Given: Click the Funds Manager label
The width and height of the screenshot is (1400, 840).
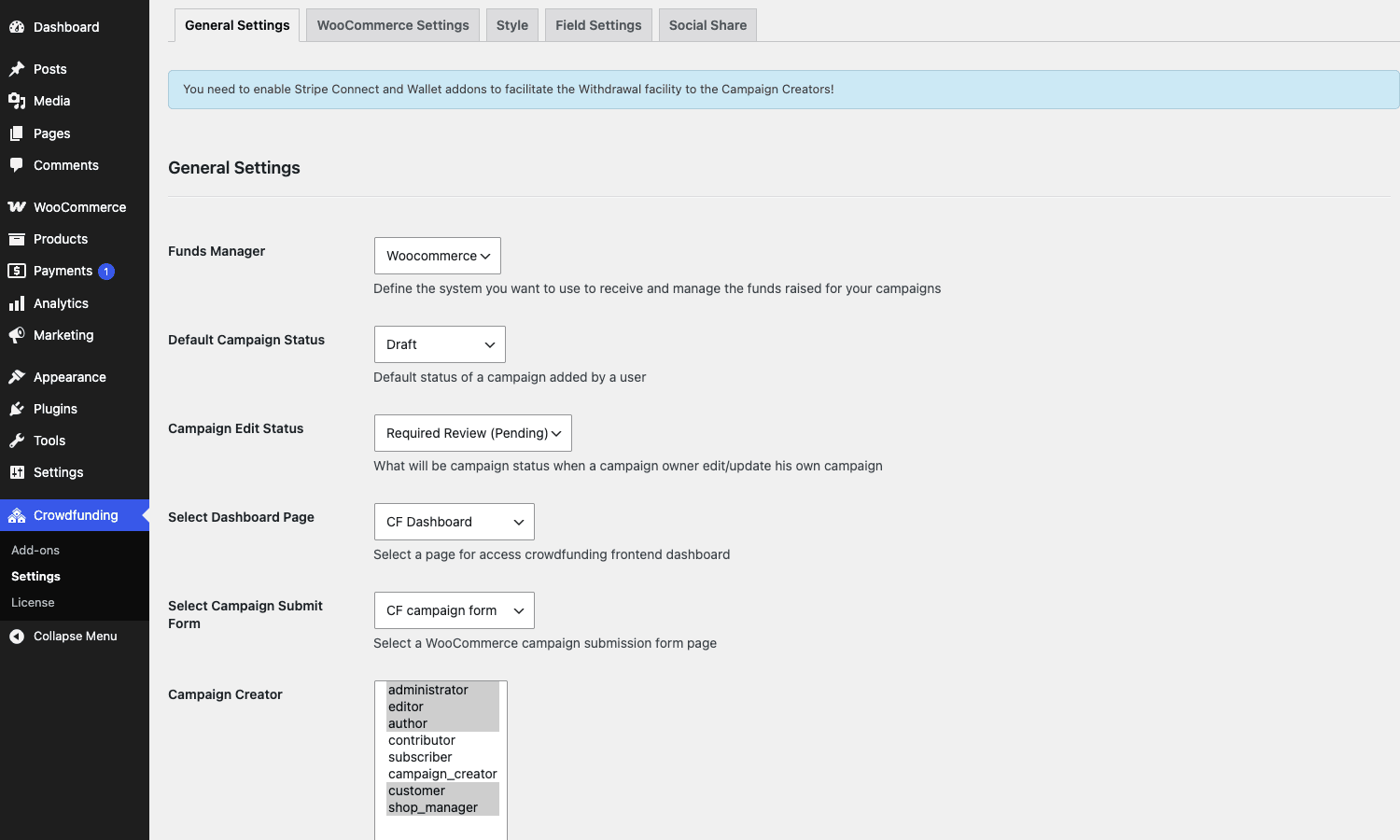Looking at the screenshot, I should click(x=217, y=251).
